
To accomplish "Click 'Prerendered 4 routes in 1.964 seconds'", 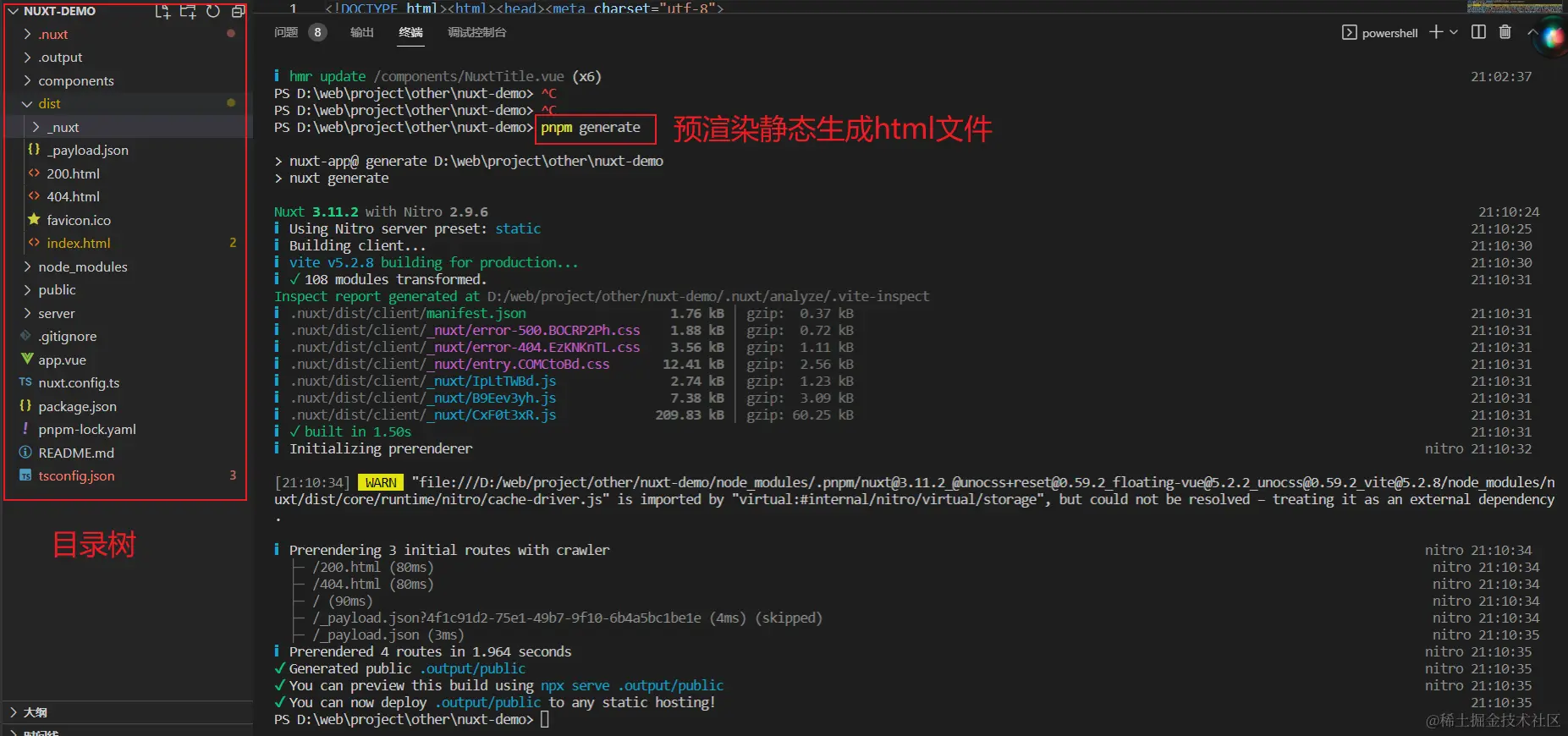I will tap(430, 651).
